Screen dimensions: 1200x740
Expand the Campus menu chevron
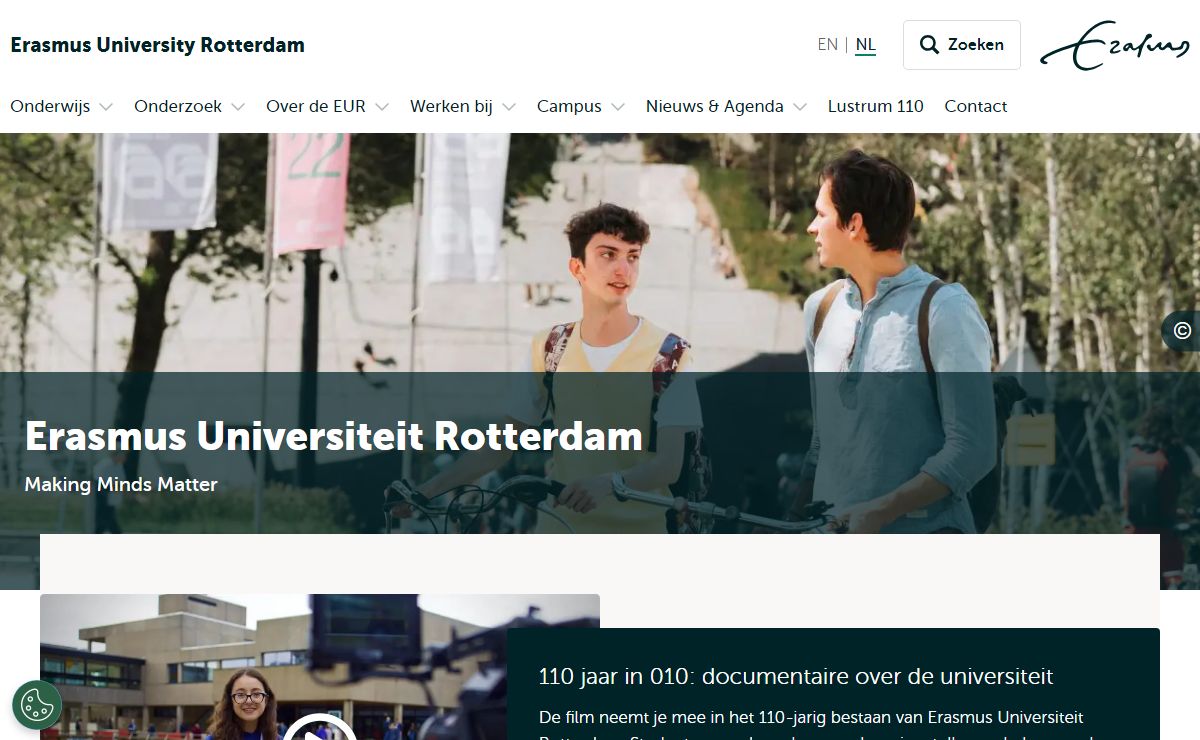click(618, 107)
